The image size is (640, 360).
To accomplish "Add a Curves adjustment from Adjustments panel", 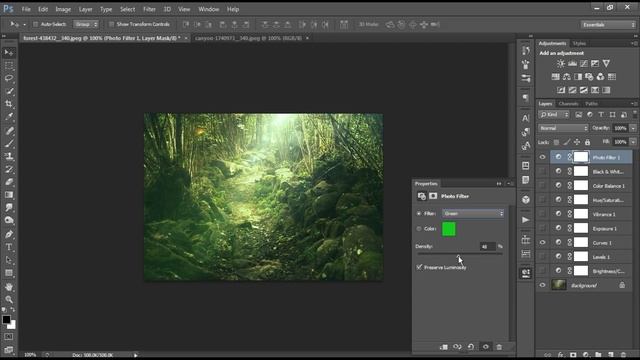I will tap(584, 63).
